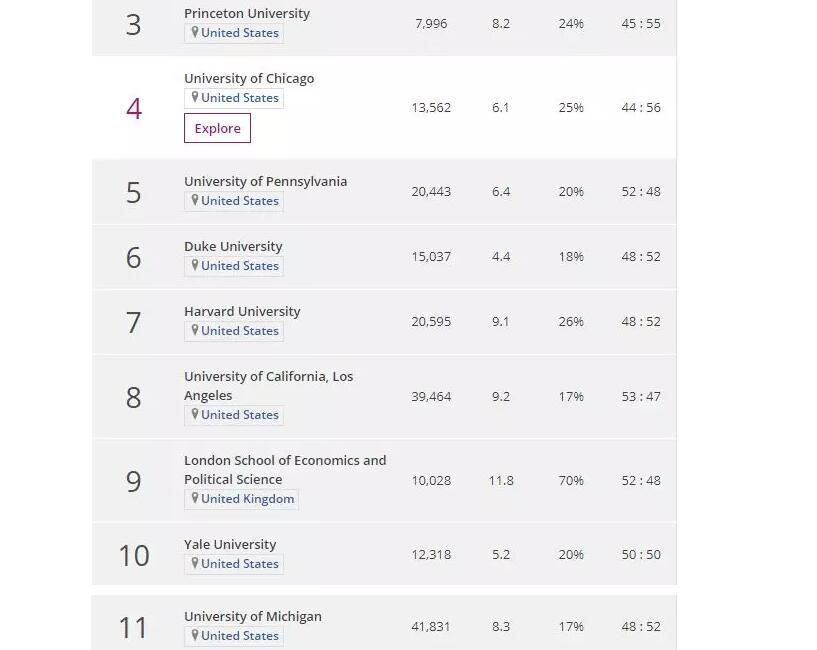817x650 pixels.
Task: Click location pin icon next to United Kingdom
Action: pos(195,499)
